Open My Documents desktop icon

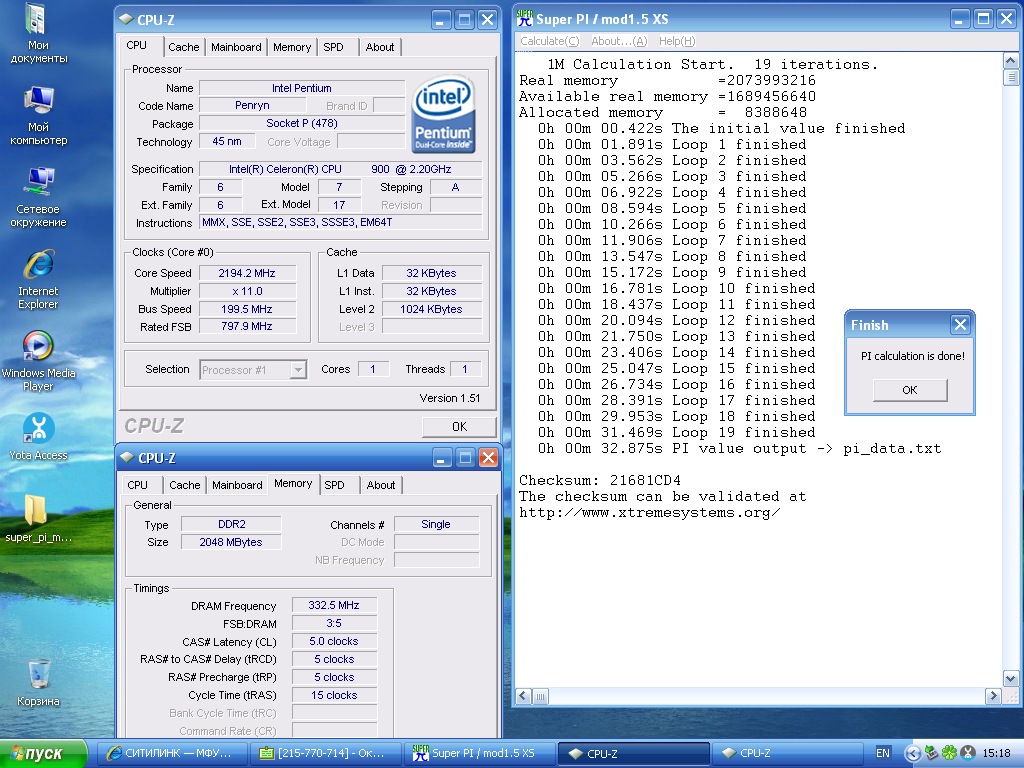pyautogui.click(x=38, y=34)
